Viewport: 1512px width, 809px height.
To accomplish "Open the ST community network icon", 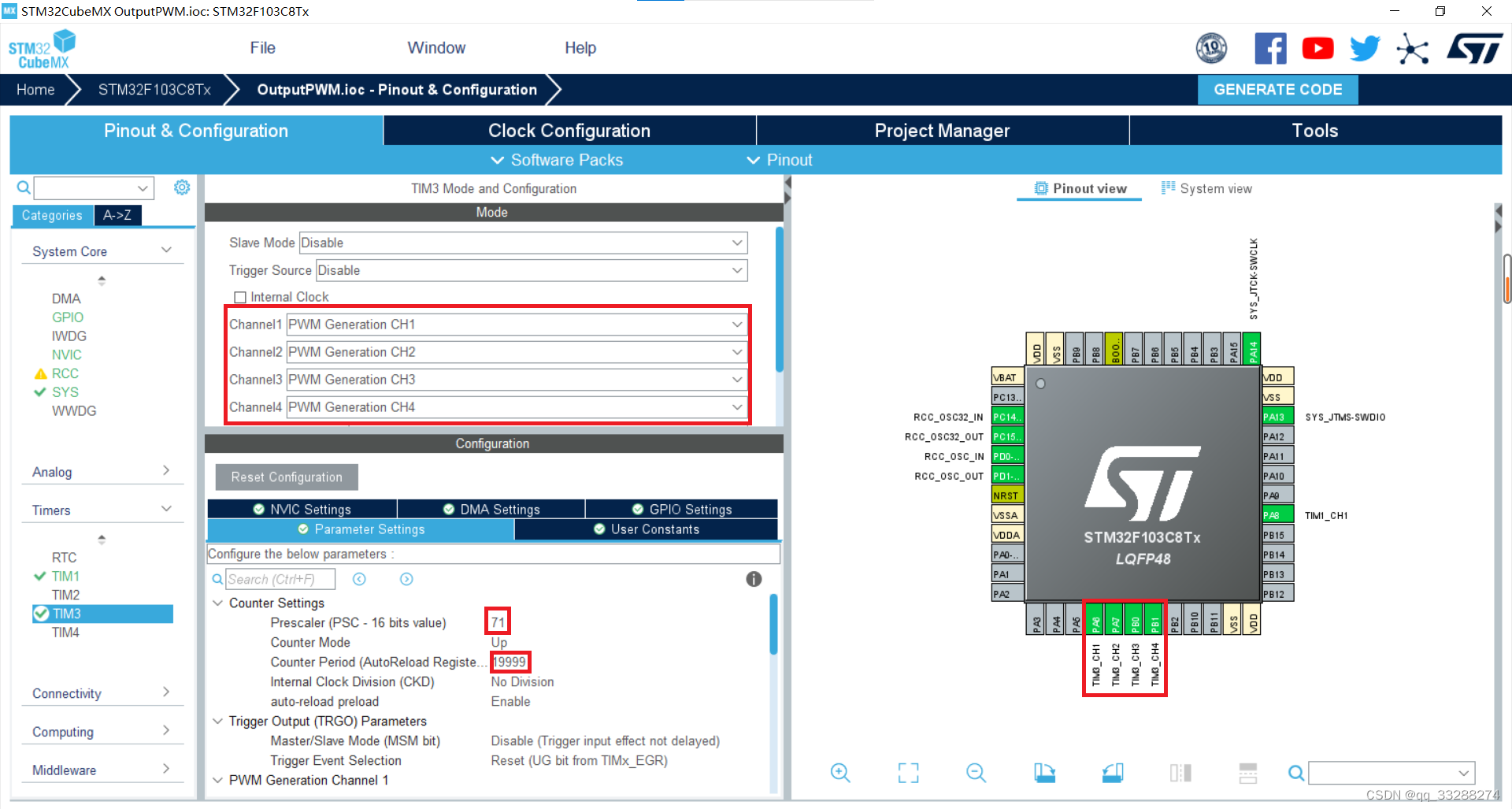I will (x=1412, y=48).
